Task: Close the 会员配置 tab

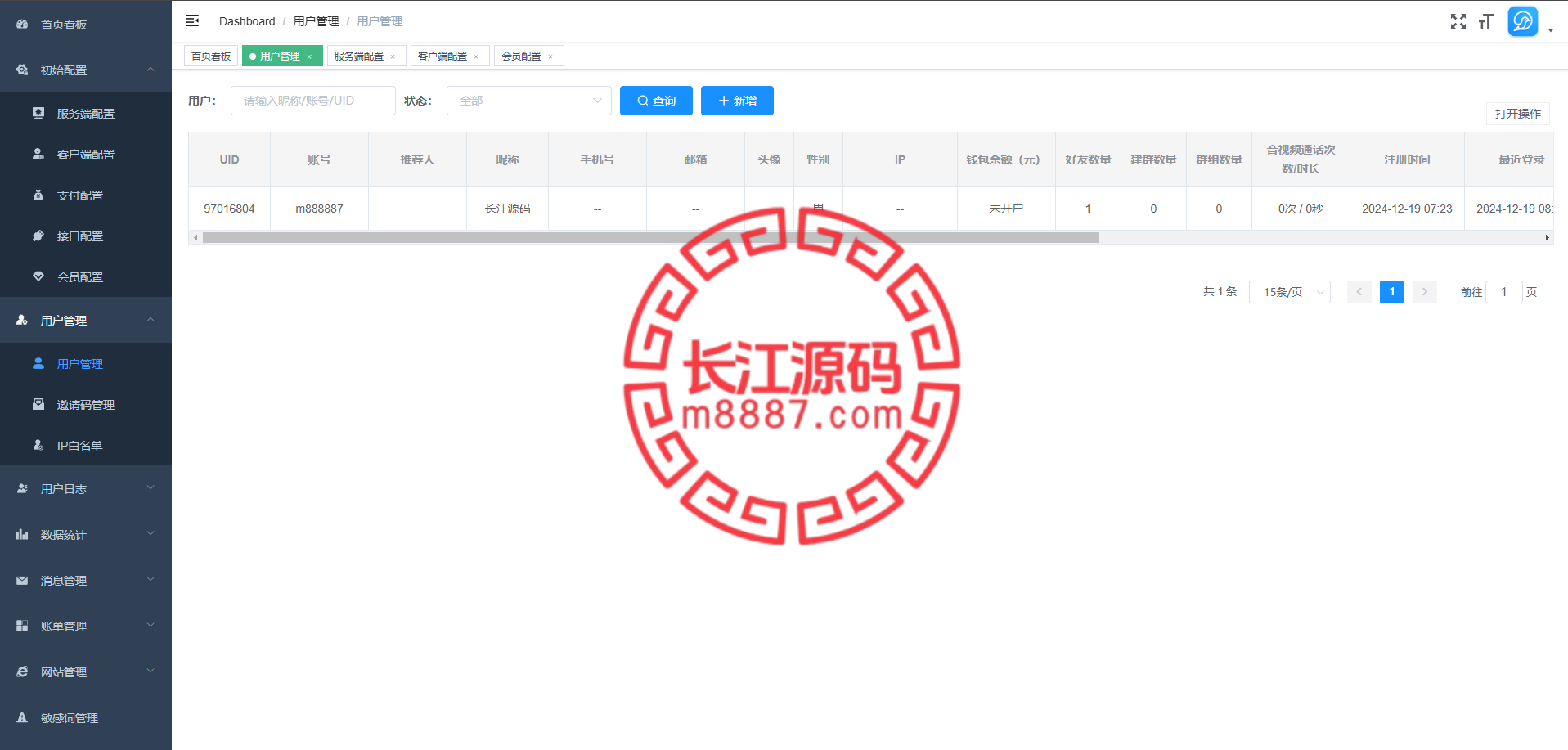Action: coord(550,56)
